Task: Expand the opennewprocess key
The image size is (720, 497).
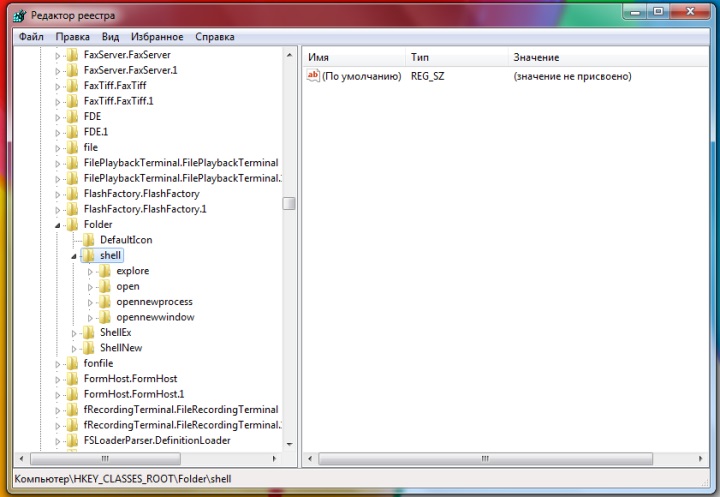Action: point(90,303)
